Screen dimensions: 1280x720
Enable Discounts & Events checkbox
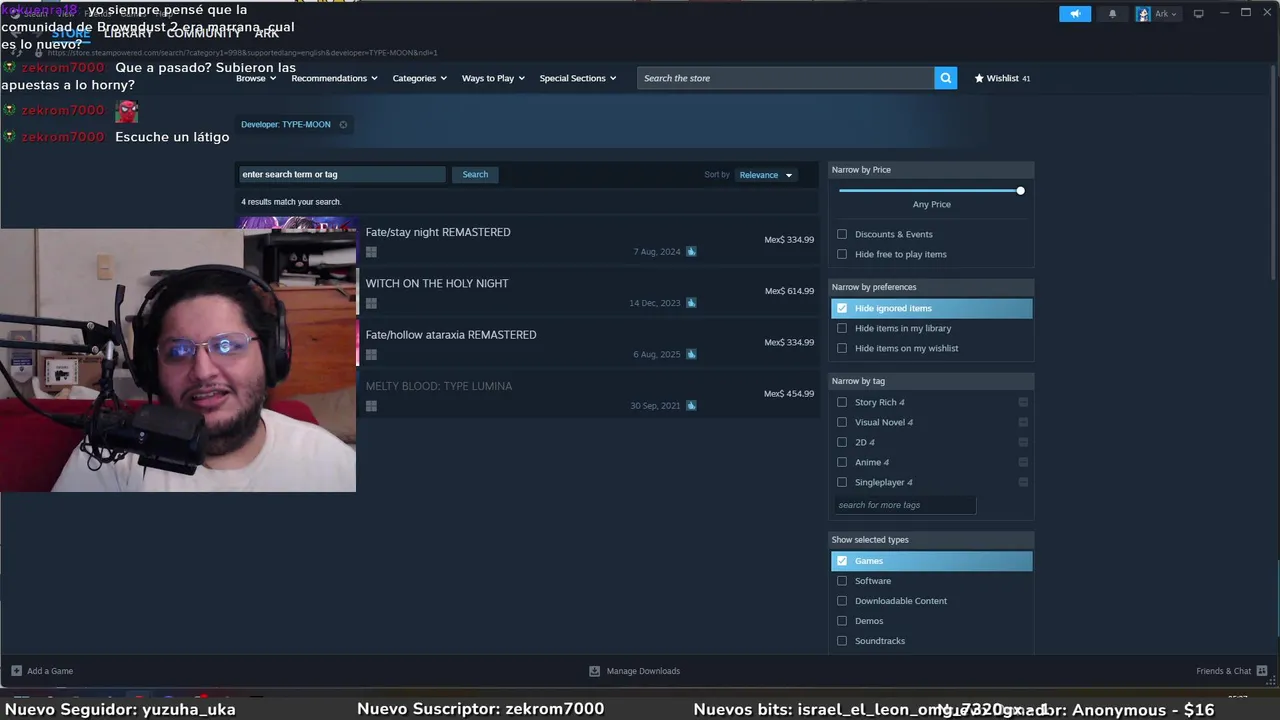point(842,234)
